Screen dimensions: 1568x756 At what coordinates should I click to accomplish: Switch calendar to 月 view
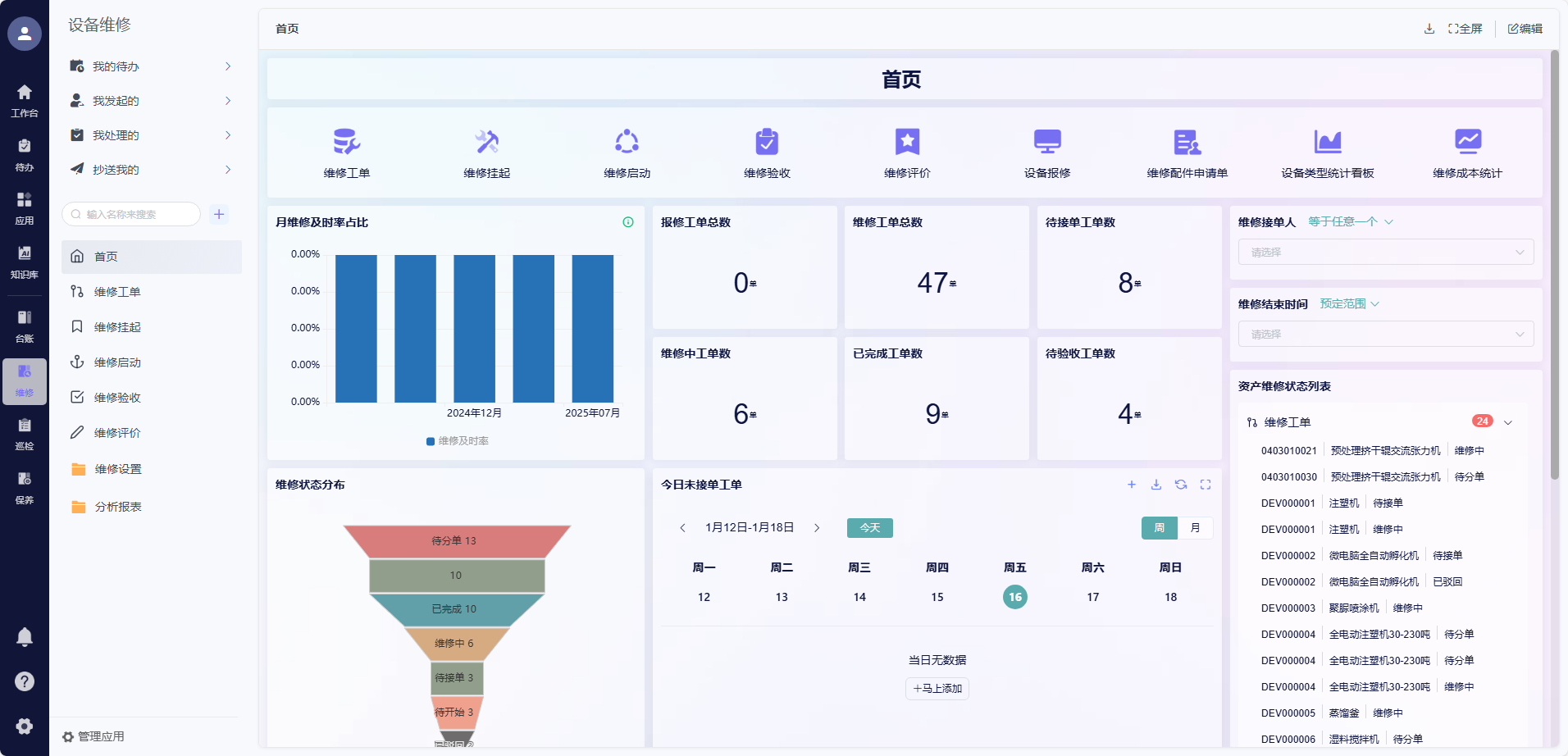pyautogui.click(x=1195, y=528)
